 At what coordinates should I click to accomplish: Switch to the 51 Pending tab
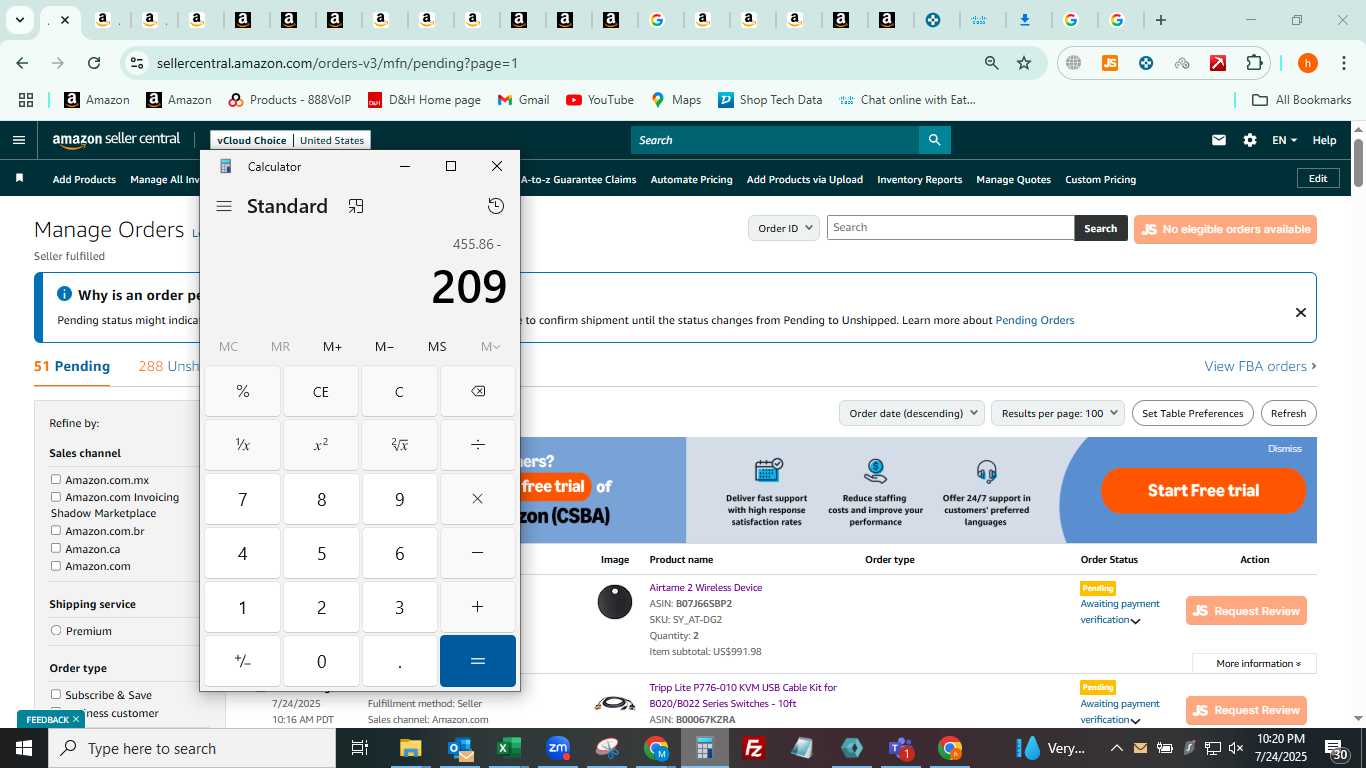[72, 366]
